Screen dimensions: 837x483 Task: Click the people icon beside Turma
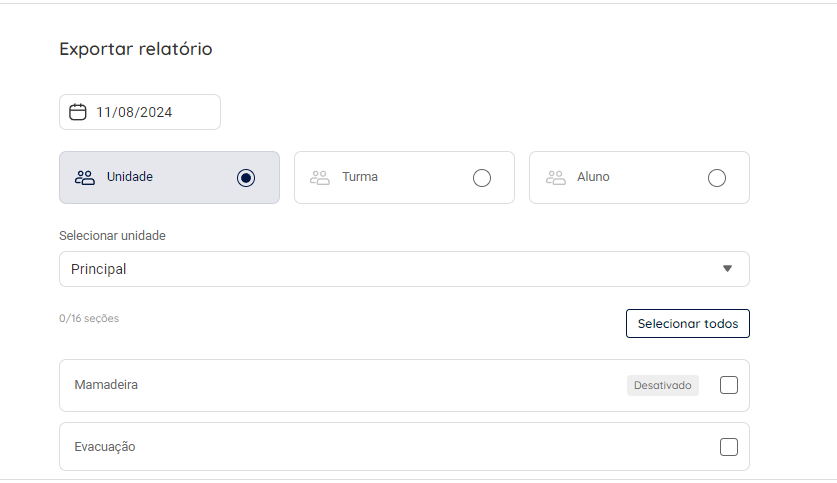pos(320,178)
